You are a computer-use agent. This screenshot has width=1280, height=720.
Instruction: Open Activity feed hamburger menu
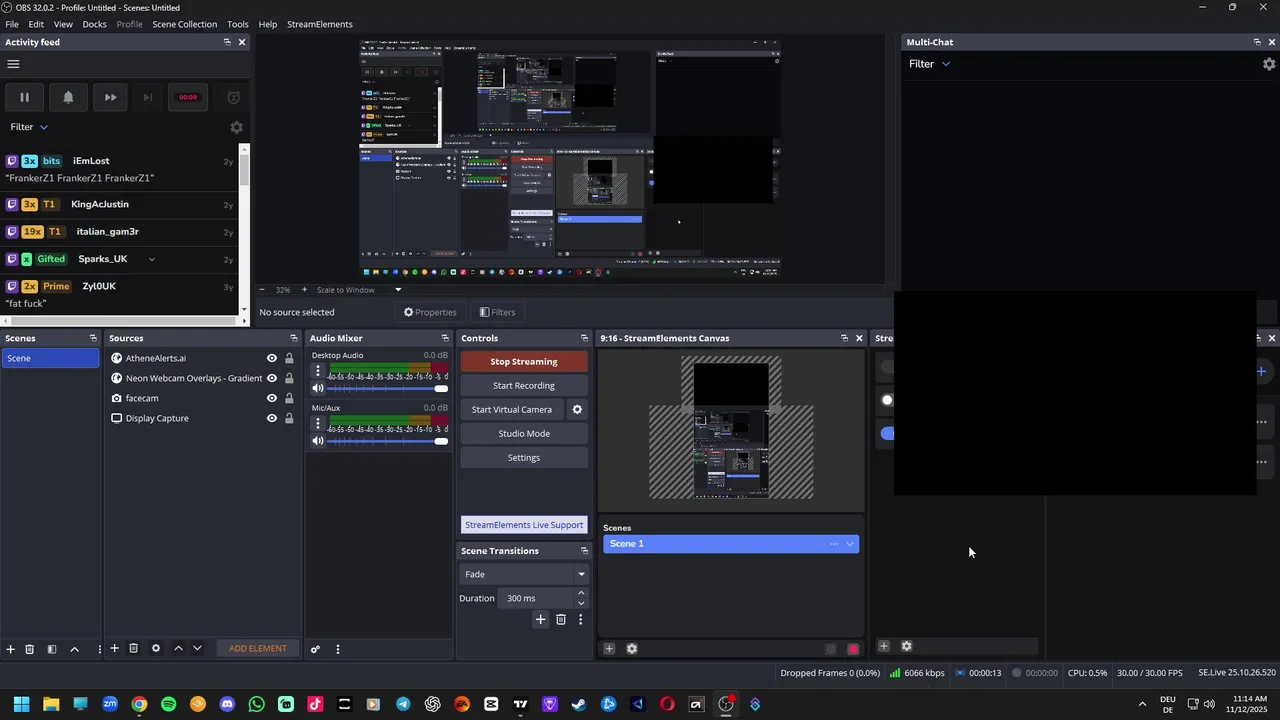coord(13,64)
